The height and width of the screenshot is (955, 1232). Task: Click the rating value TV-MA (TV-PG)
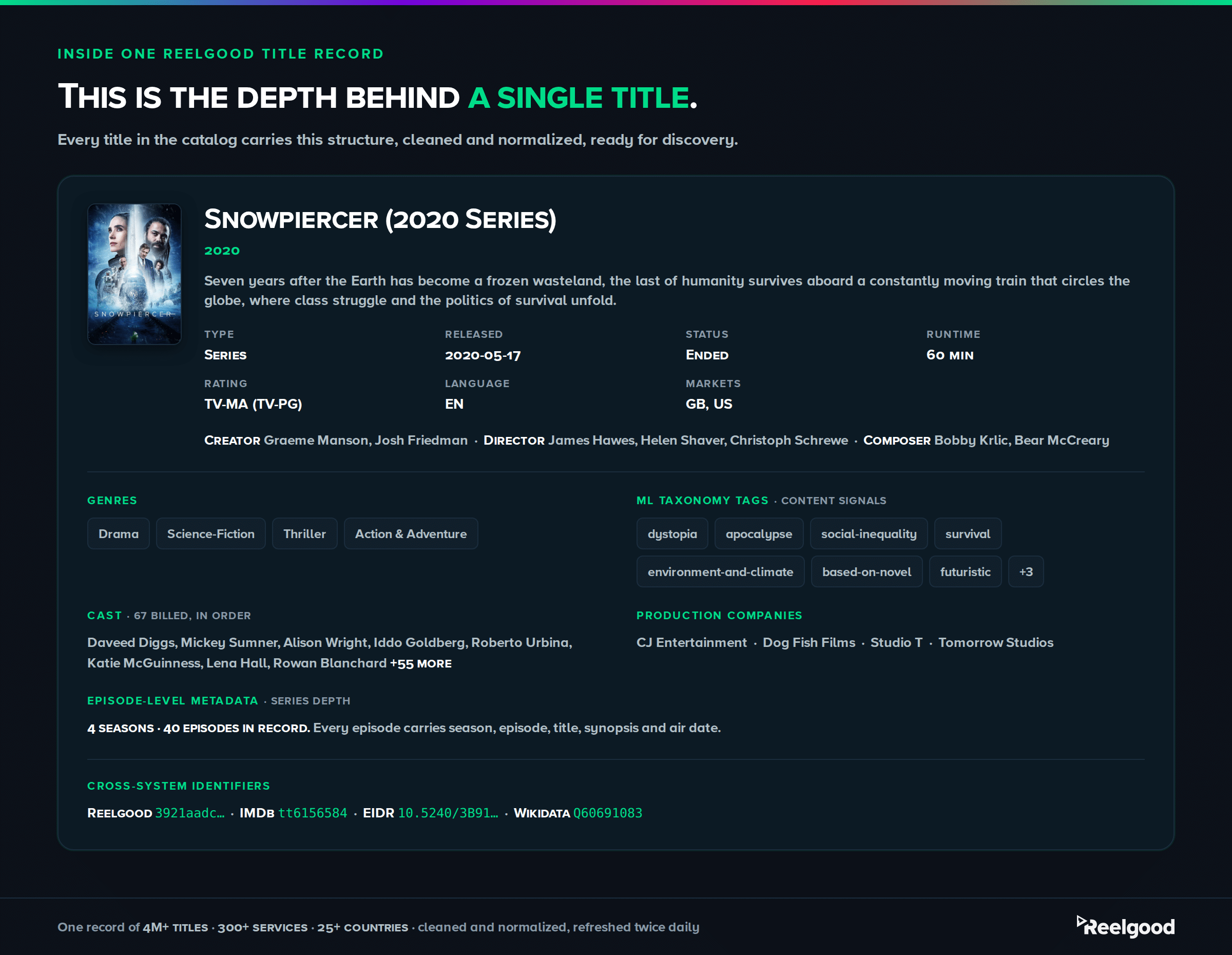coord(253,404)
